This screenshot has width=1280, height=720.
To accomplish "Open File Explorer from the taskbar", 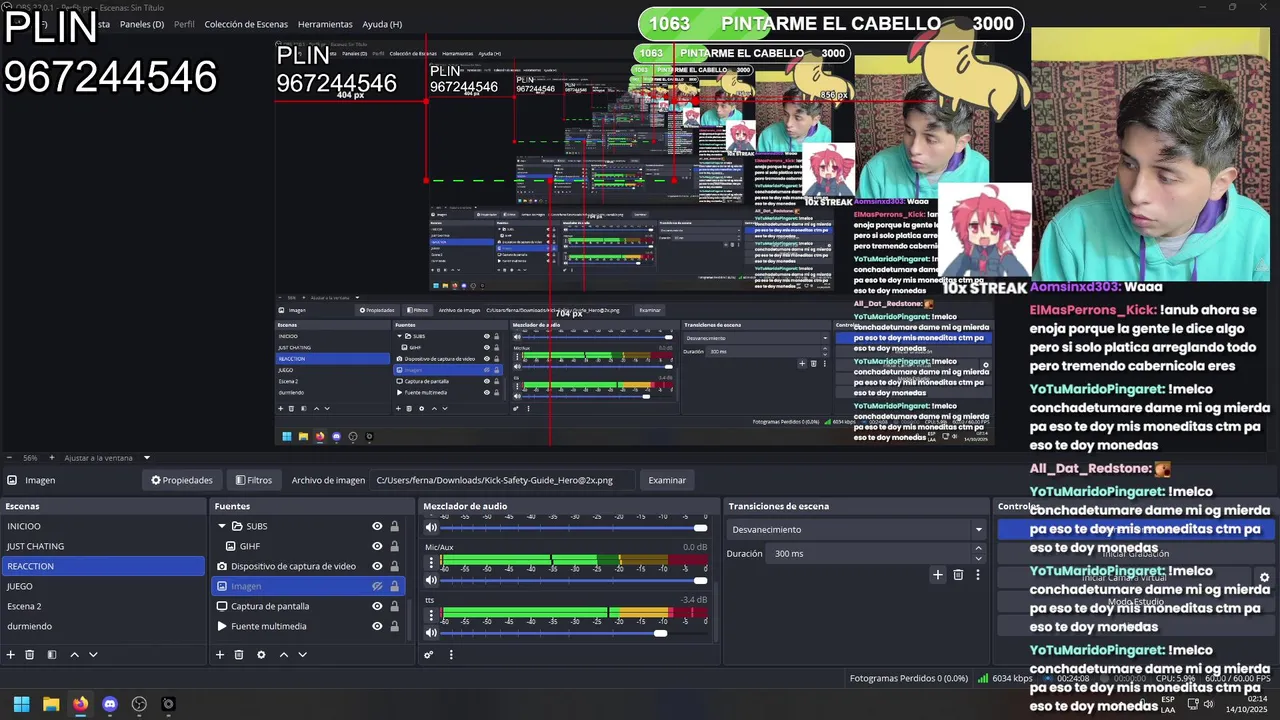I will 51,704.
